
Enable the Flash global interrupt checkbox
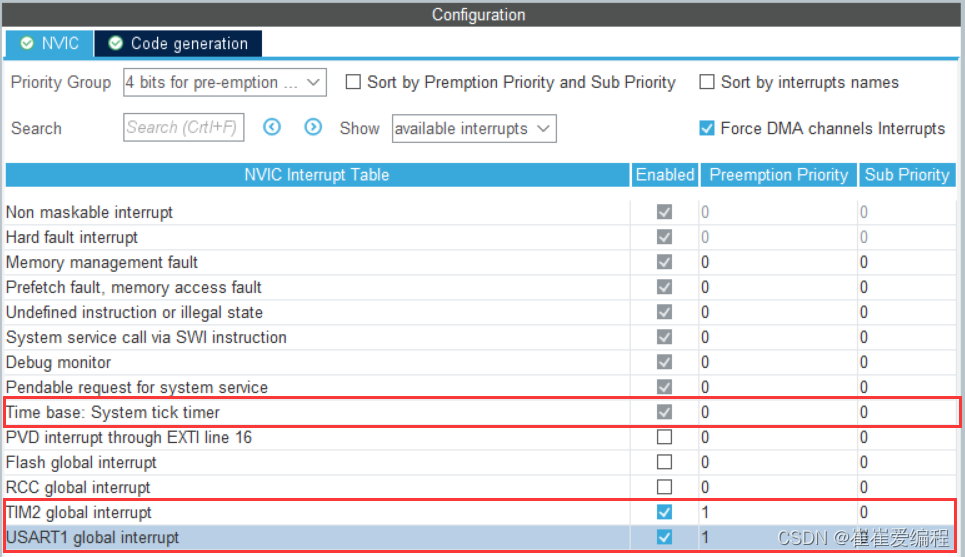click(x=664, y=462)
